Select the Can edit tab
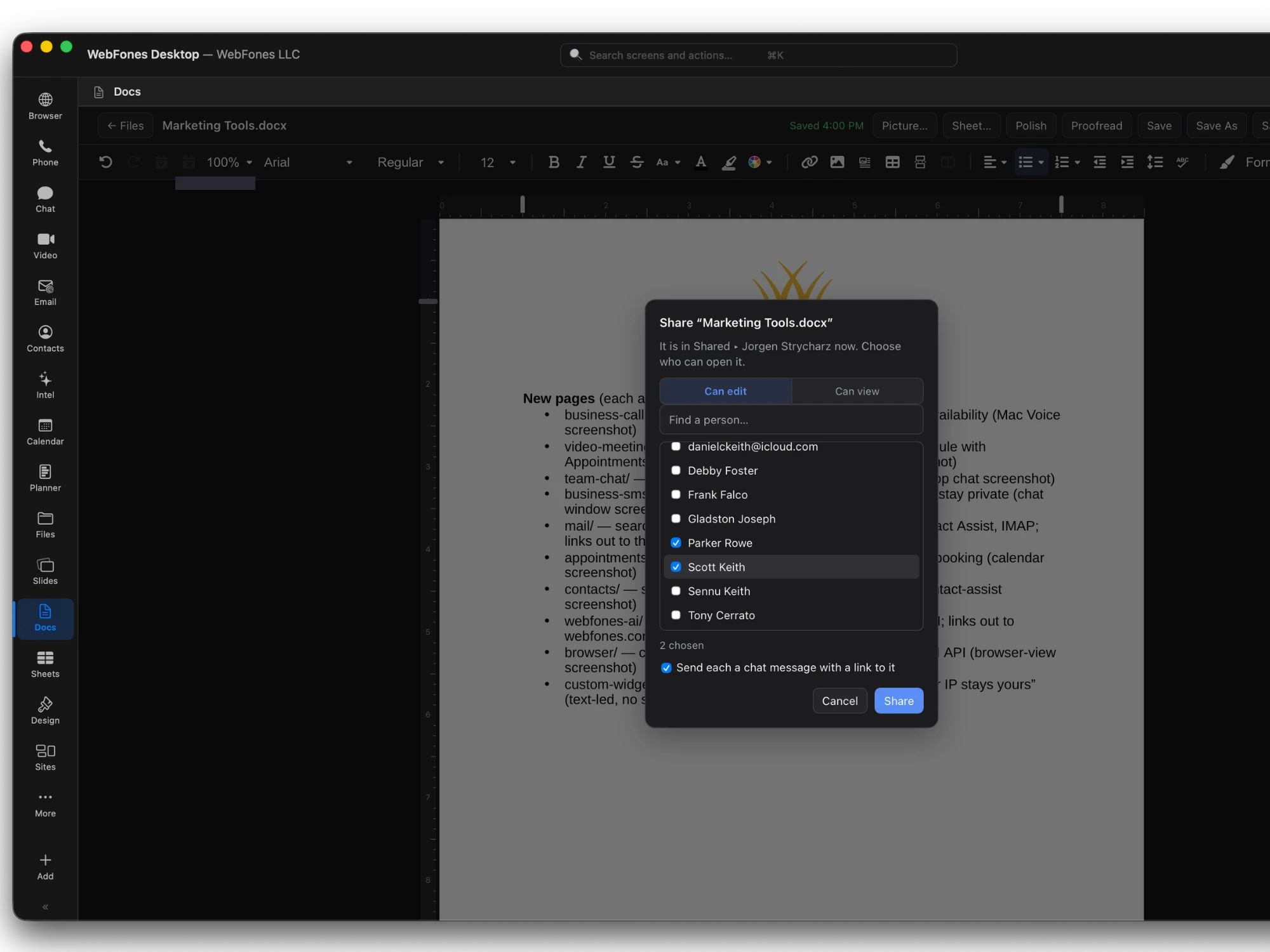This screenshot has width=1270, height=952. tap(725, 392)
